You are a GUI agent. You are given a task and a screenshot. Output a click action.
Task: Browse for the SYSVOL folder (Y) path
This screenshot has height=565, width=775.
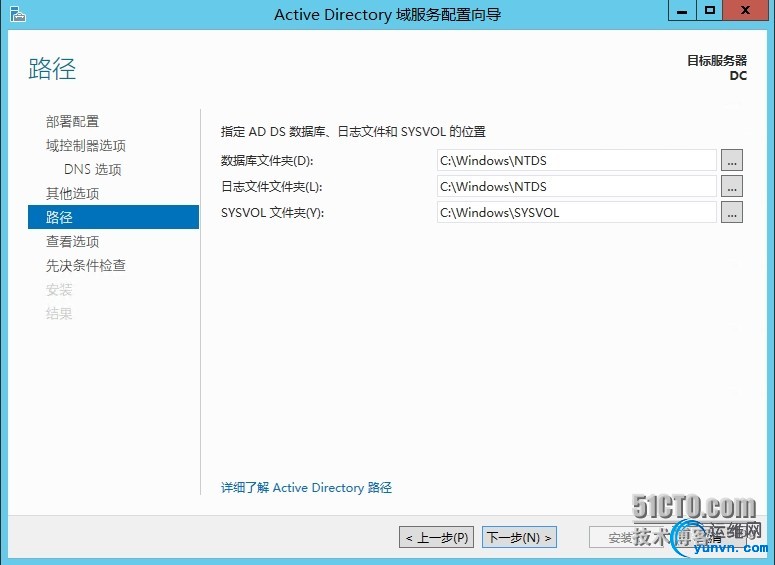[x=732, y=213]
